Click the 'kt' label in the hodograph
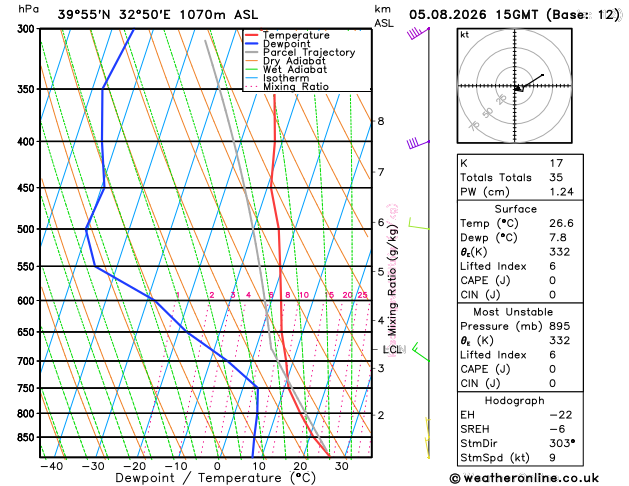This screenshot has height=486, width=629. 465,35
